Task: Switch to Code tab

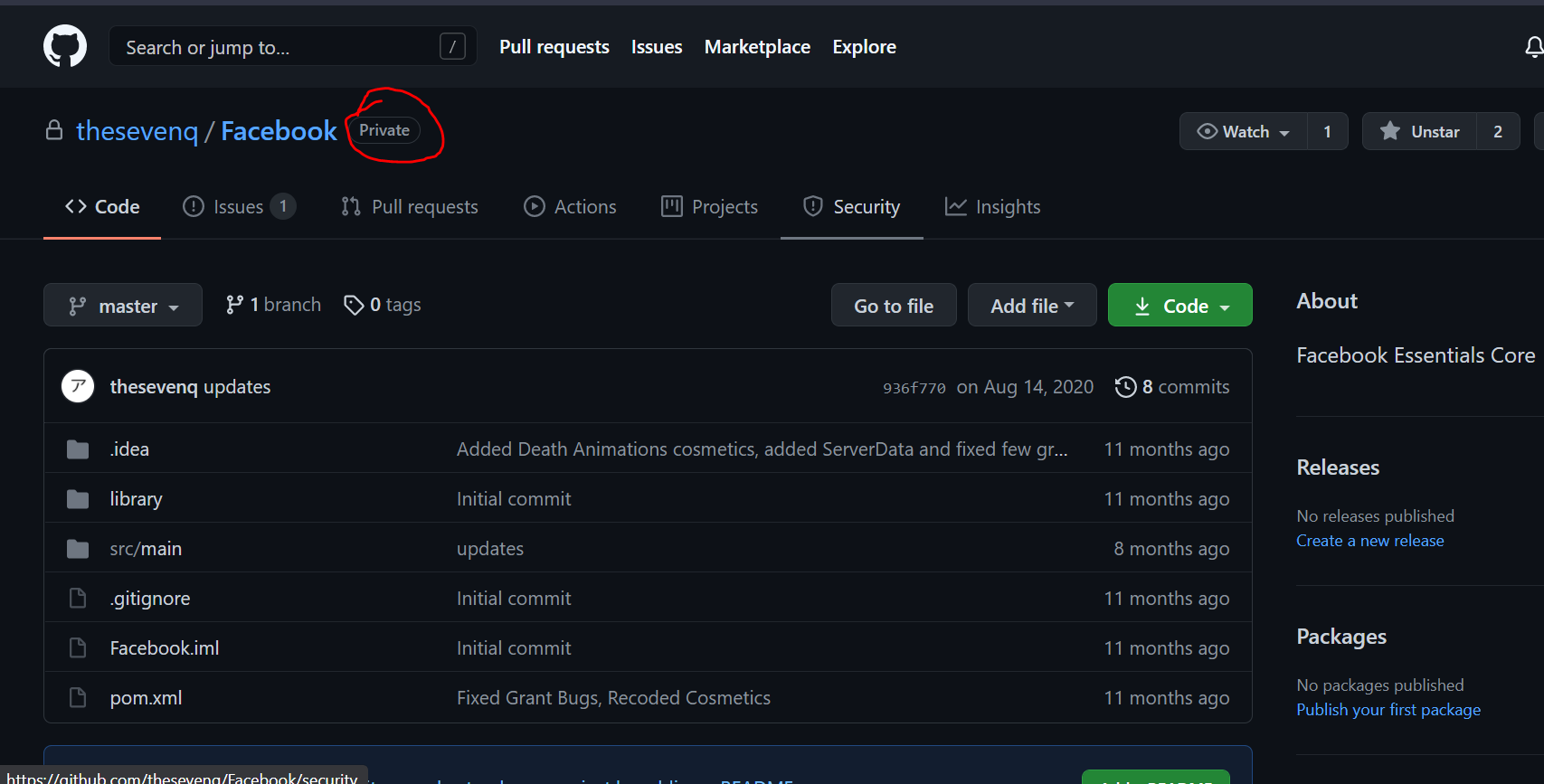Action: click(x=102, y=207)
